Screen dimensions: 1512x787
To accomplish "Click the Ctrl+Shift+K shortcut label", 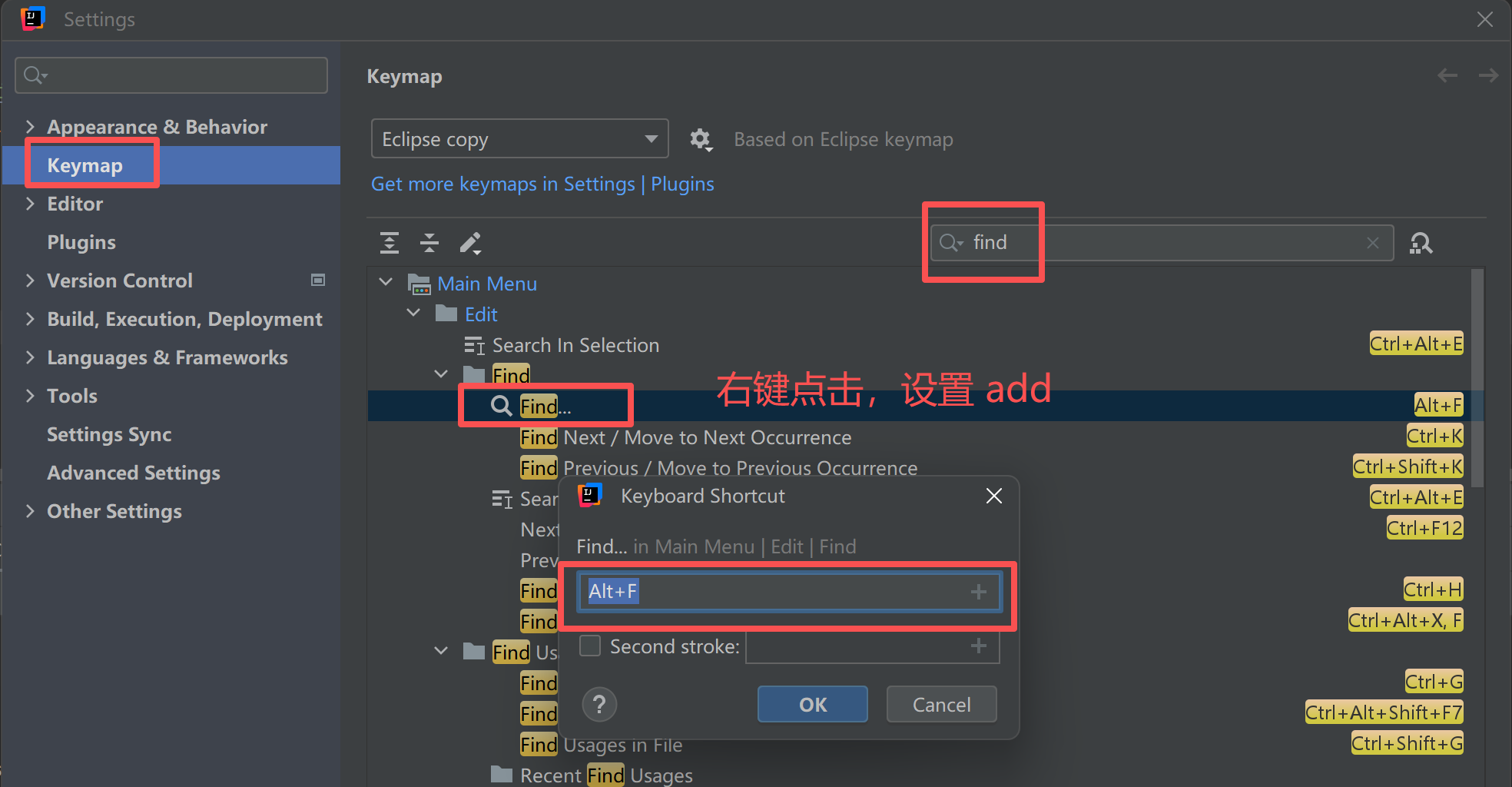I will [x=1408, y=467].
